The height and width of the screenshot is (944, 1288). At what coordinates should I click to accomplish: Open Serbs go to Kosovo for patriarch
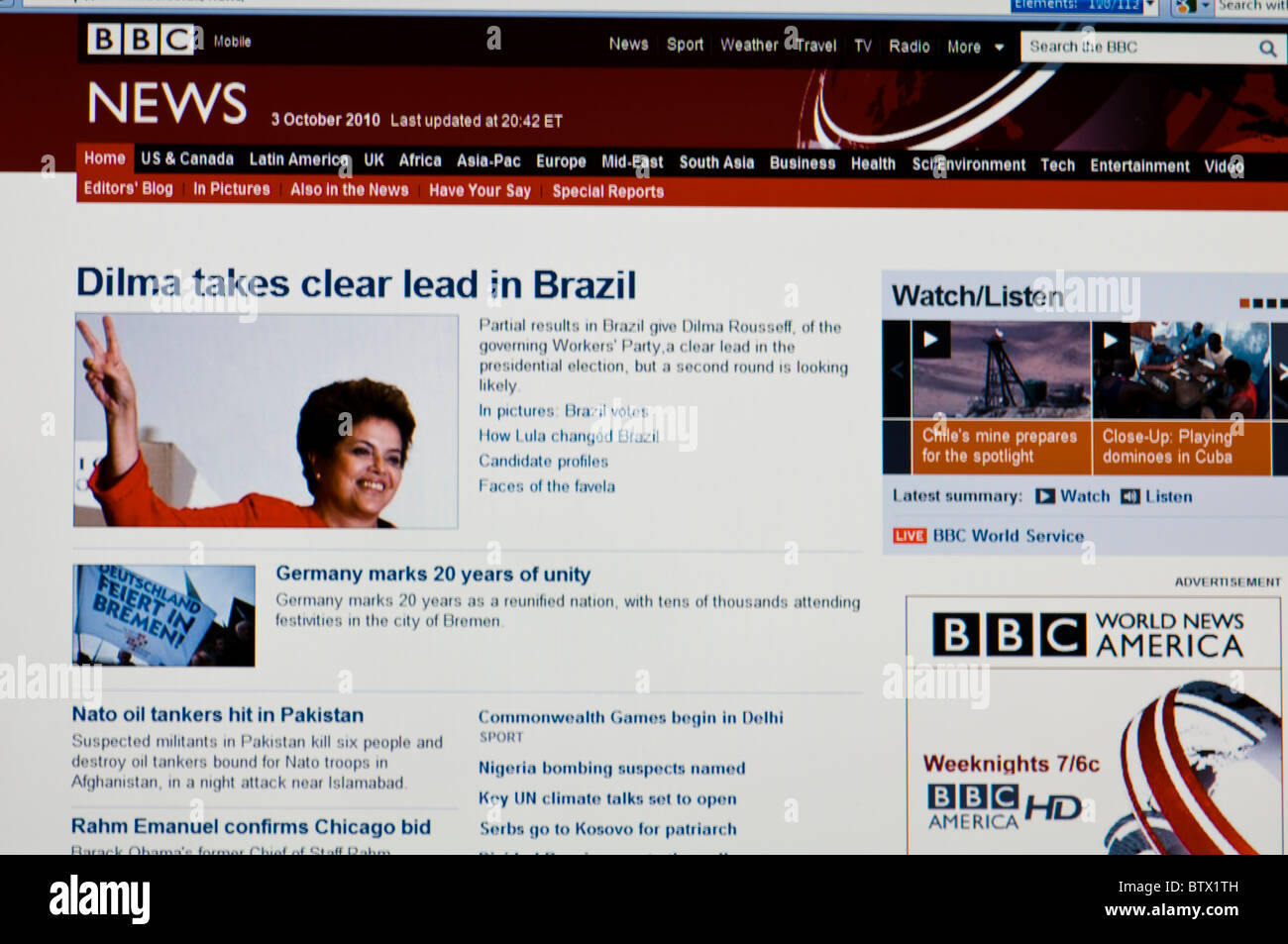pos(607,830)
